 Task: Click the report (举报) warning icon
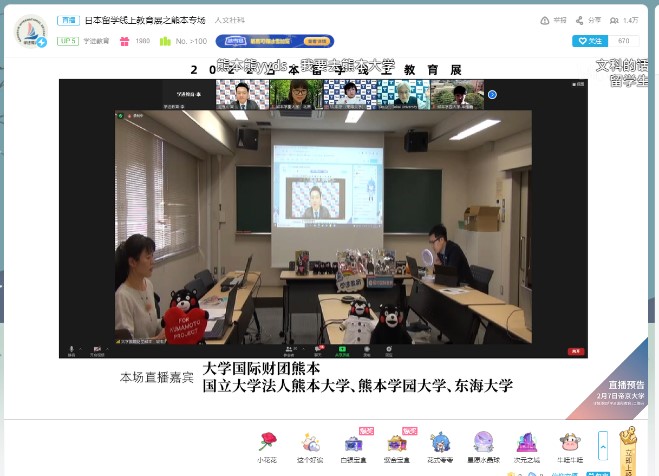[544, 20]
